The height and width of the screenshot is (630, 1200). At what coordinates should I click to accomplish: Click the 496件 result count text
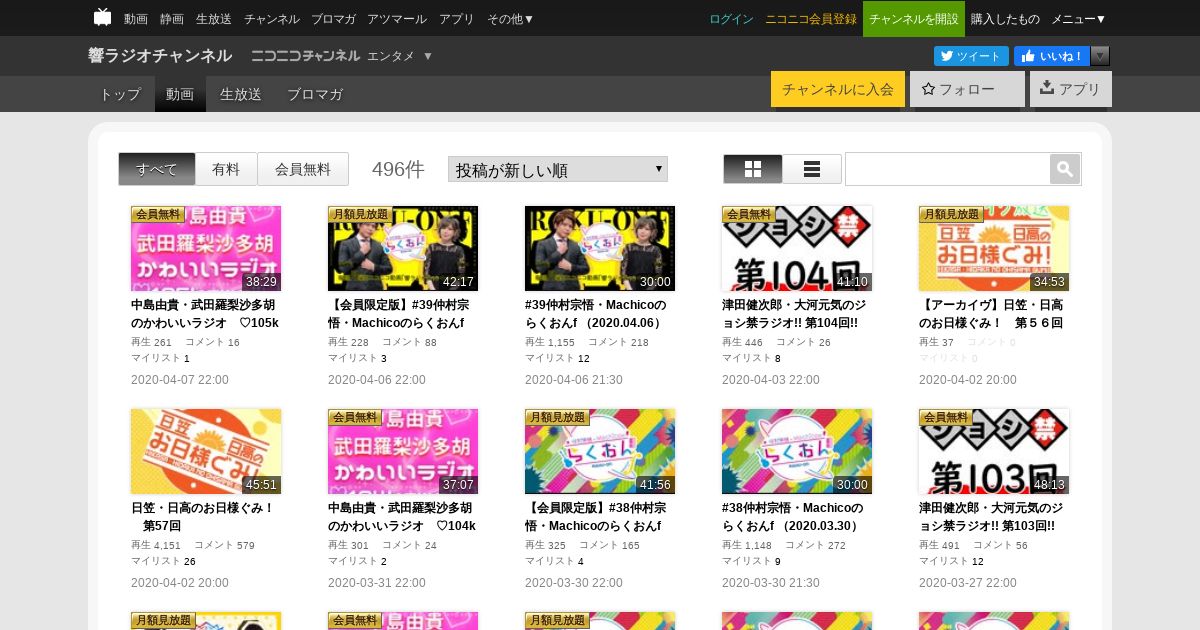pyautogui.click(x=398, y=169)
